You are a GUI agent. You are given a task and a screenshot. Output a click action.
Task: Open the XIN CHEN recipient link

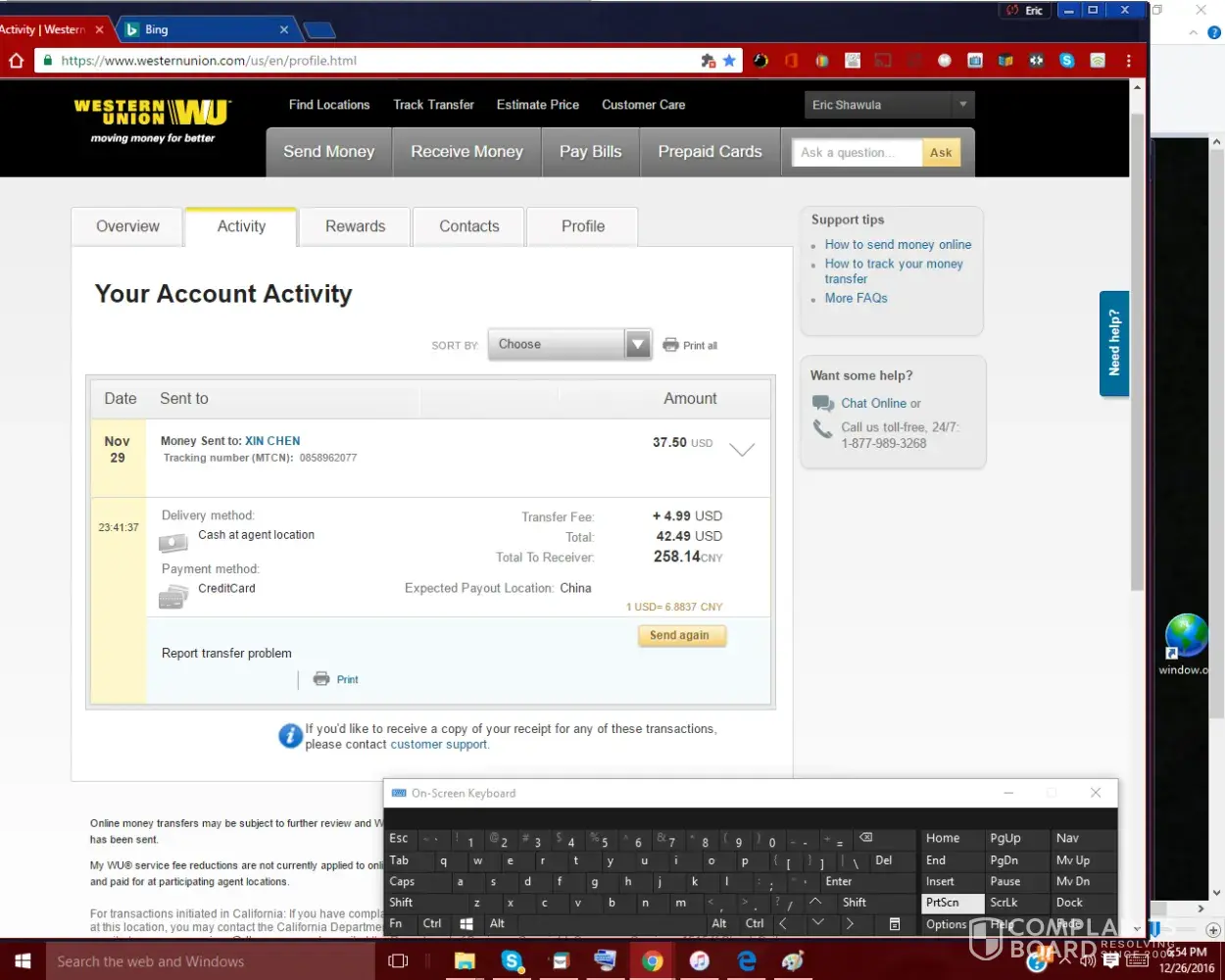point(272,441)
